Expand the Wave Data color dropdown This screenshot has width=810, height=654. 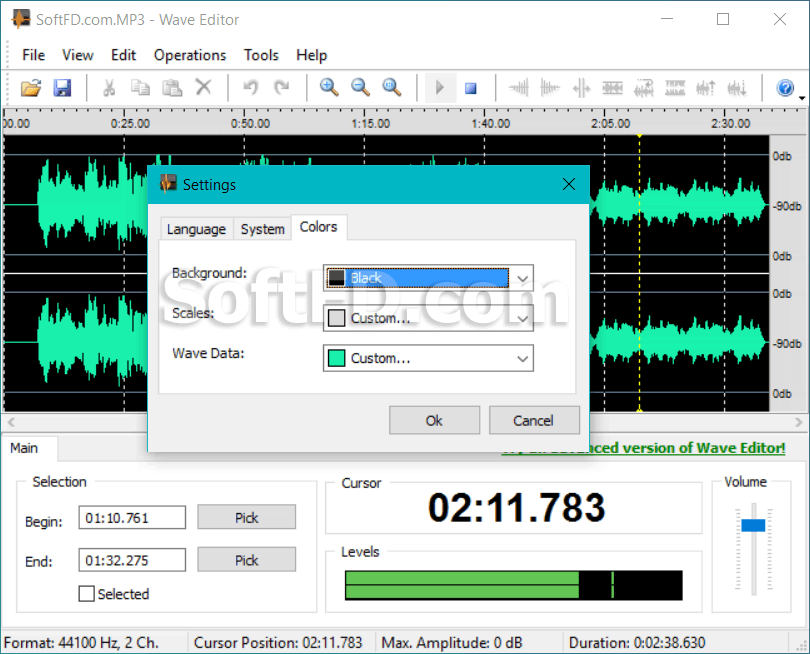(x=522, y=359)
